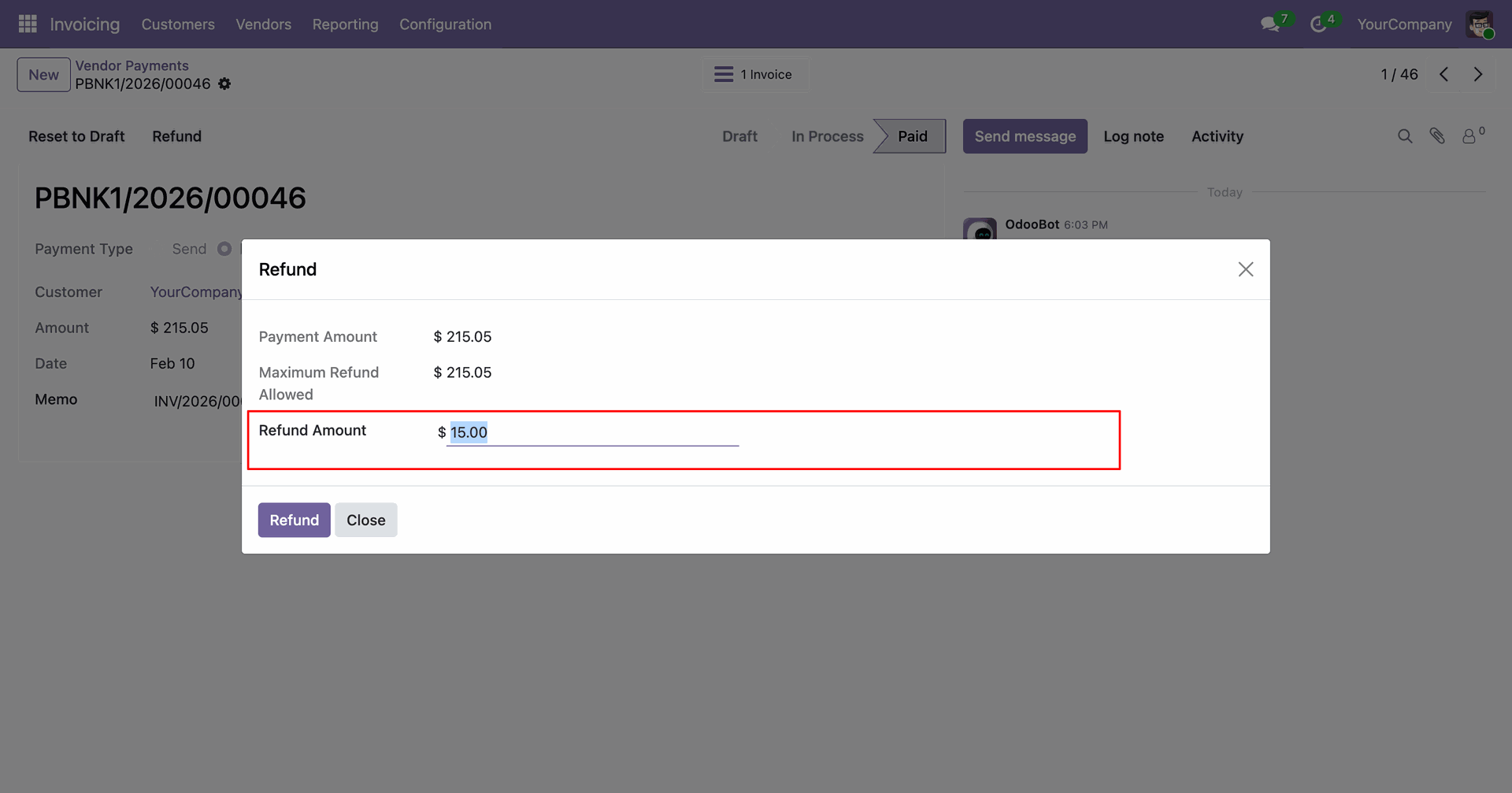The image size is (1512, 793).
Task: Open the apps grid menu icon
Action: pos(28,24)
